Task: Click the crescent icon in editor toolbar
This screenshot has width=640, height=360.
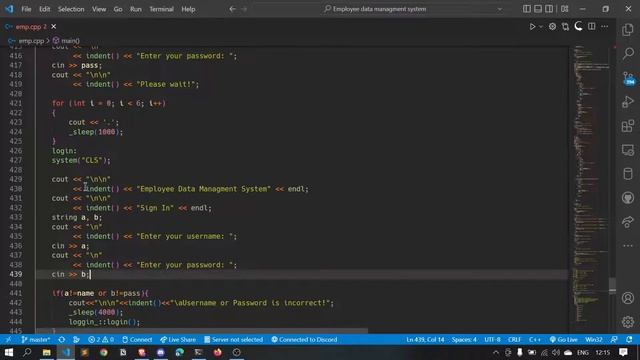Action: 578,27
